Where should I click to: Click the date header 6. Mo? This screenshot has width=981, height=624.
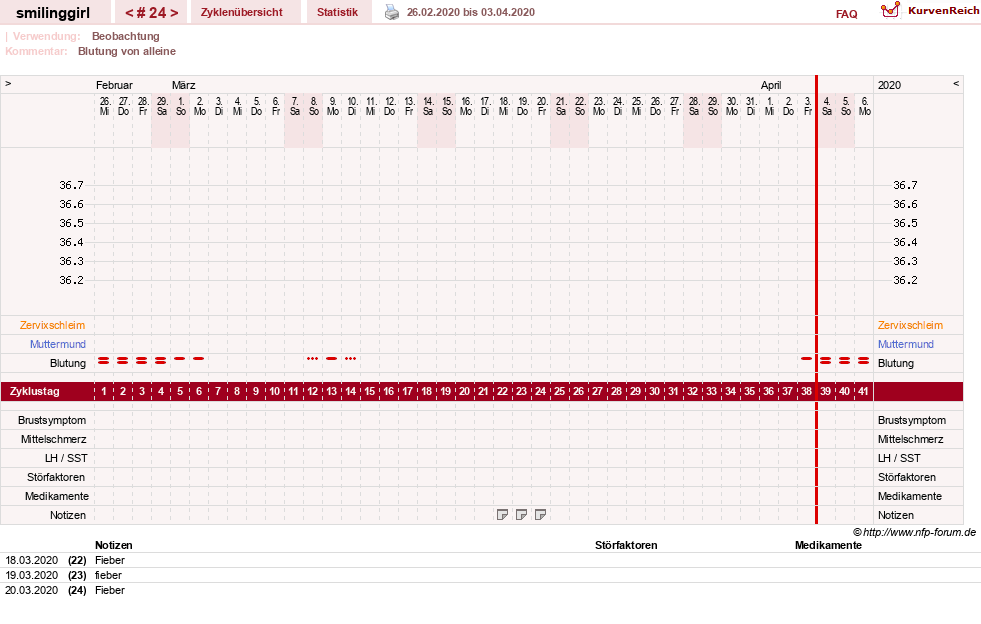tap(865, 106)
